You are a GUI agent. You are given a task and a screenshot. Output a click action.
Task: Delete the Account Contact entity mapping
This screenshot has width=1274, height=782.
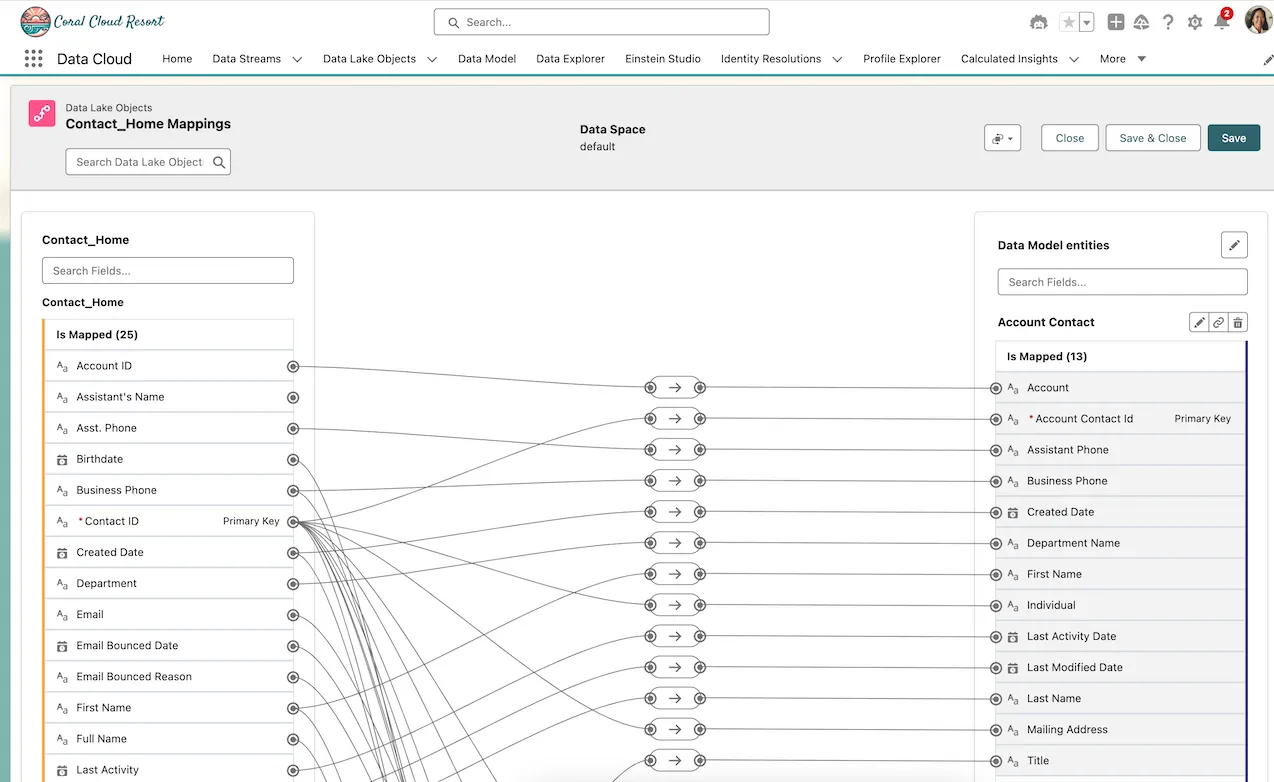tap(1238, 322)
